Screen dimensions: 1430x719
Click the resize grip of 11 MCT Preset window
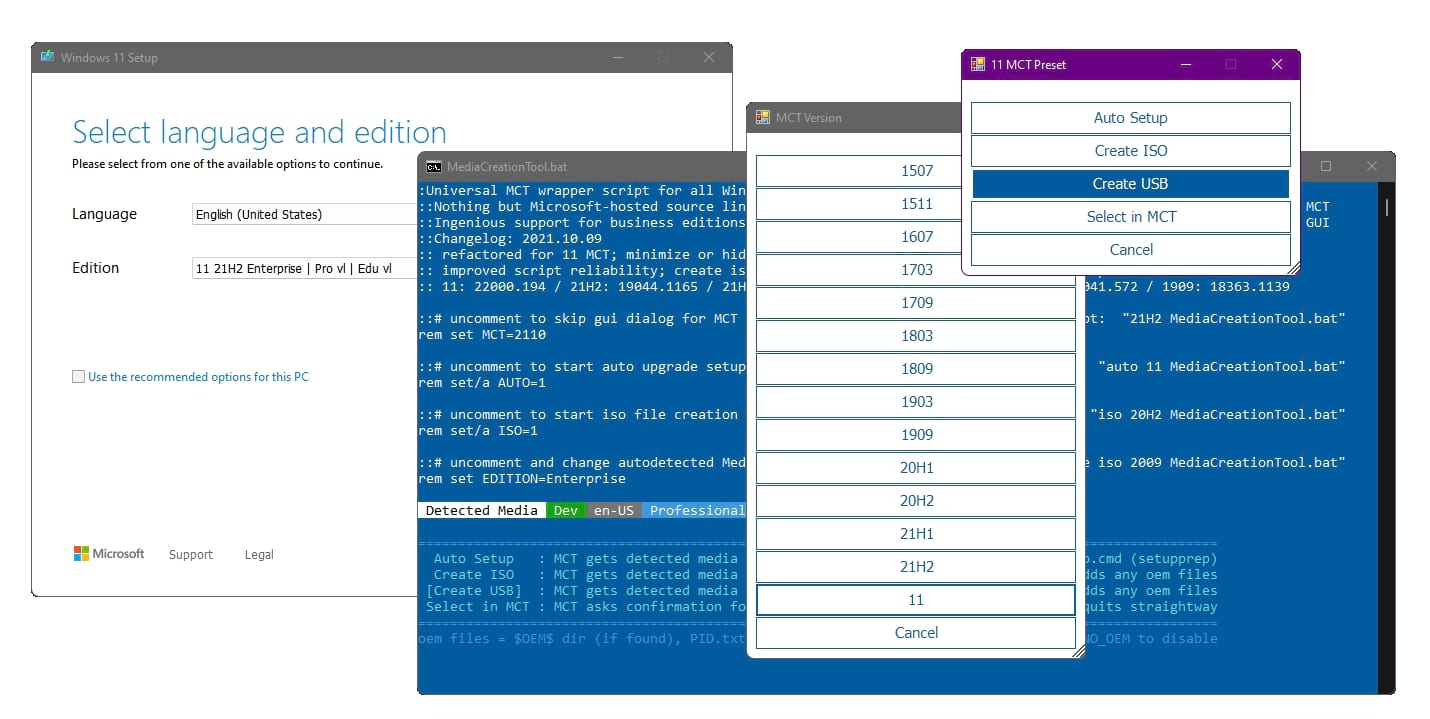coord(1293,268)
